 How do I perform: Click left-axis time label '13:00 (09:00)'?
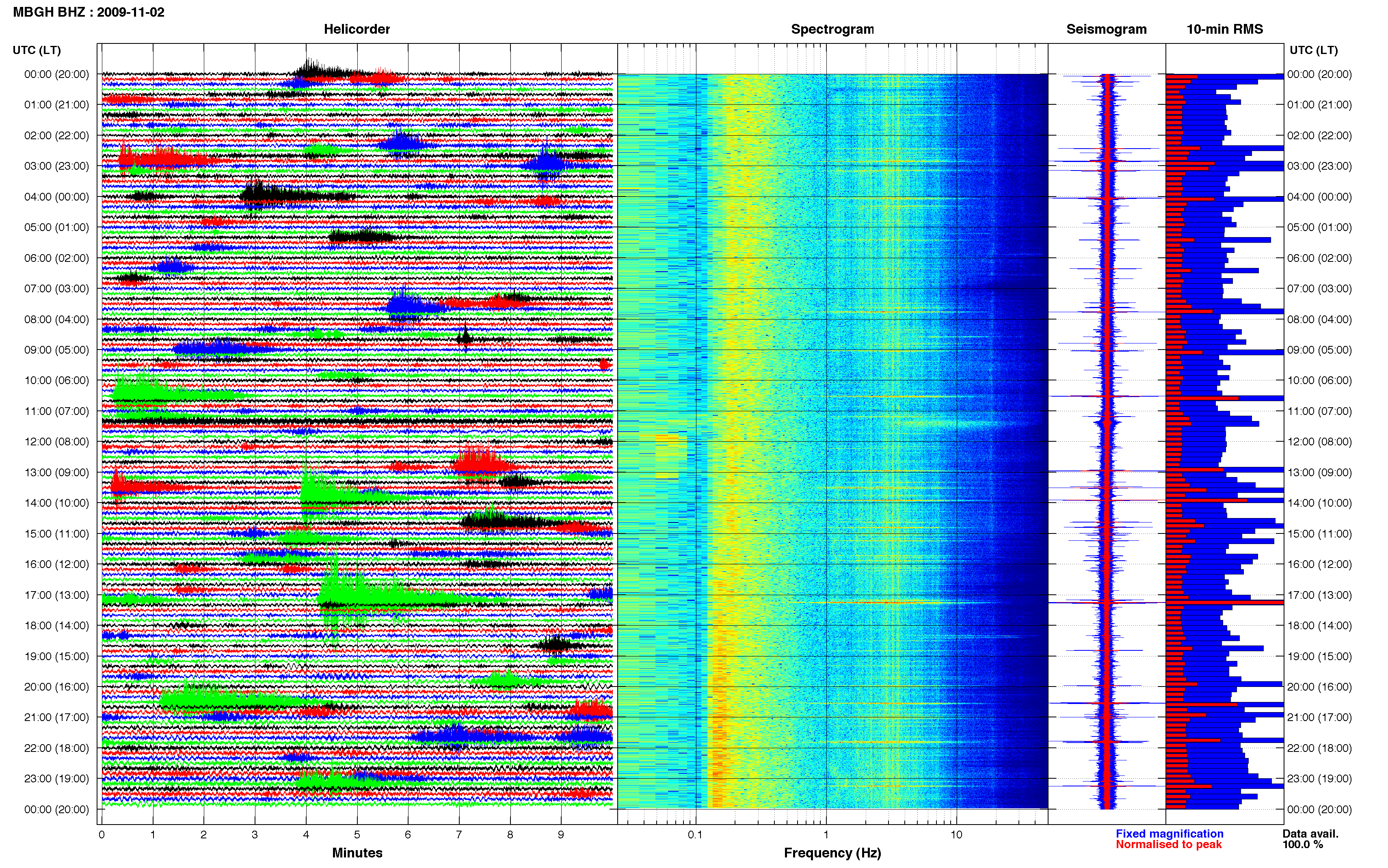56,473
